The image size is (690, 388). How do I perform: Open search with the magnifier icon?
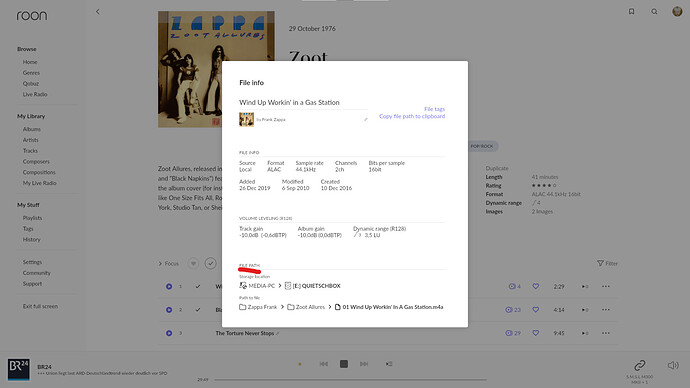654,11
